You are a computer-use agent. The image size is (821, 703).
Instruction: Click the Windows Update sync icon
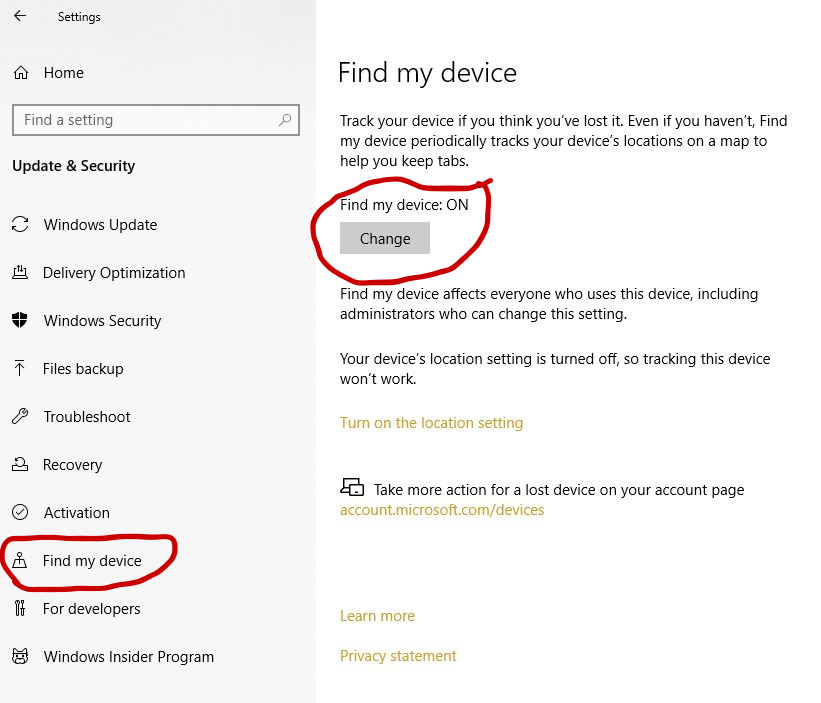click(x=20, y=225)
